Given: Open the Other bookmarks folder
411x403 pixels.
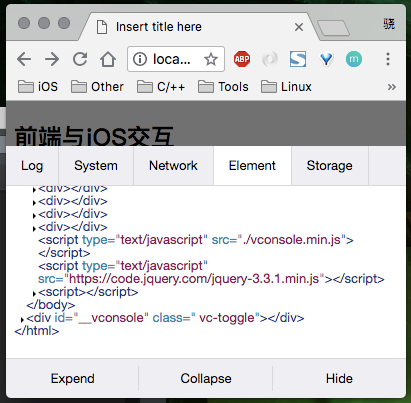Looking at the screenshot, I should tap(97, 87).
